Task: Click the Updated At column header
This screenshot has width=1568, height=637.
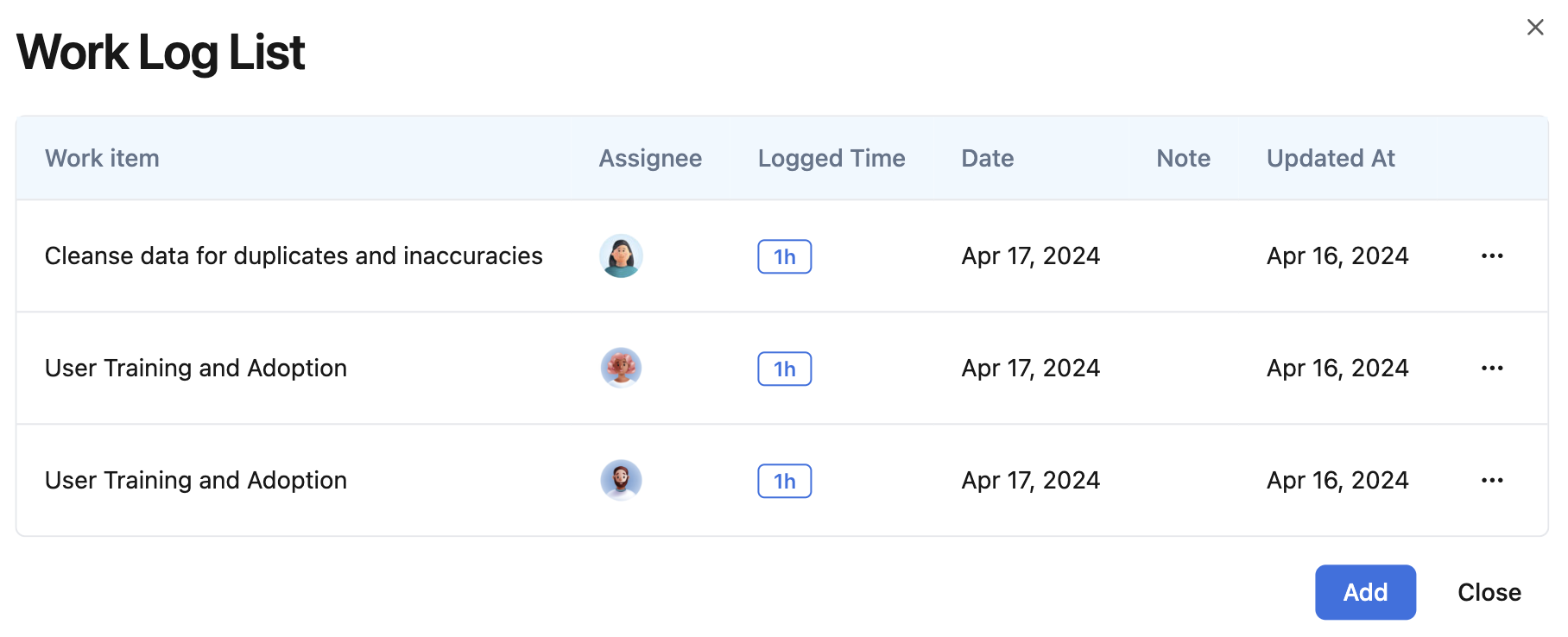Action: click(1330, 159)
